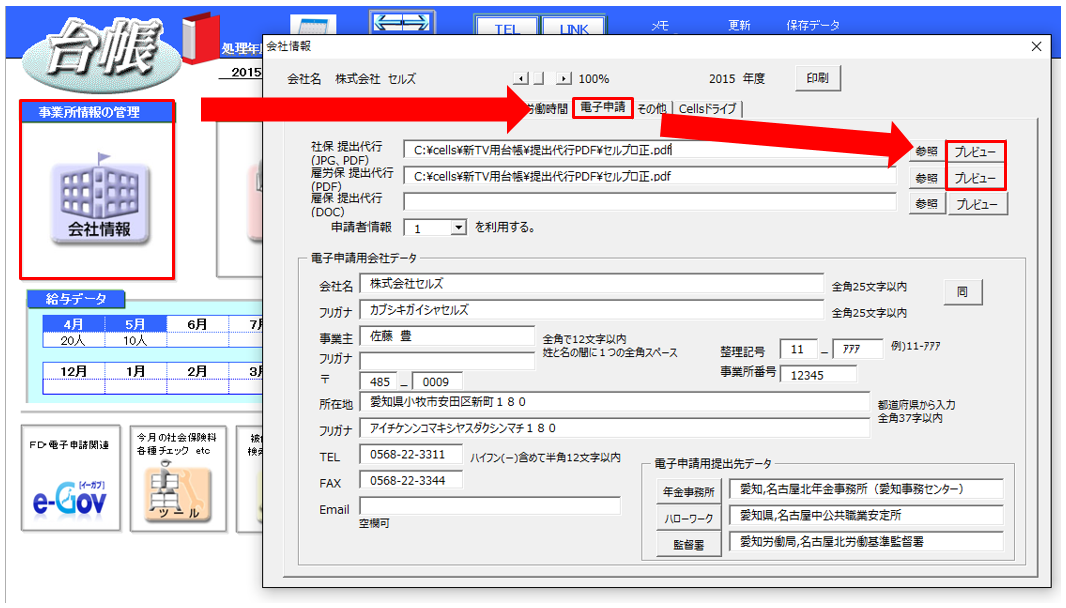1066x608 pixels.
Task: Click the フリガナ field with アイチケンコマキシ
Action: (x=615, y=428)
